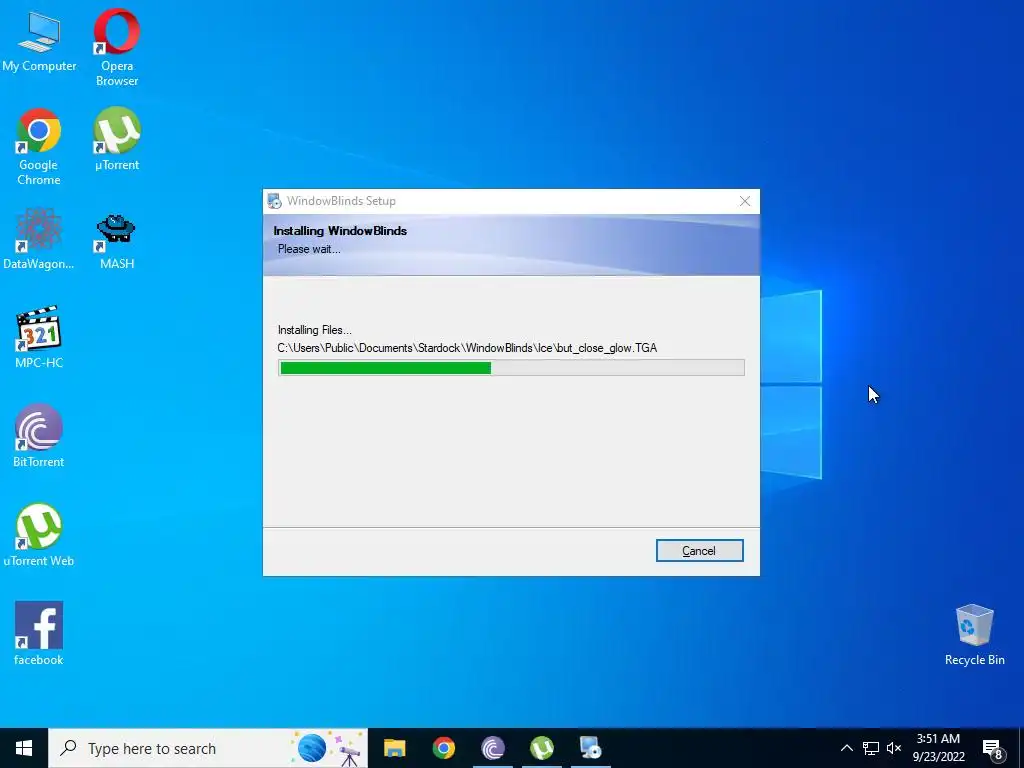Open File Explorer from taskbar
This screenshot has height=768, width=1024.
tap(394, 748)
